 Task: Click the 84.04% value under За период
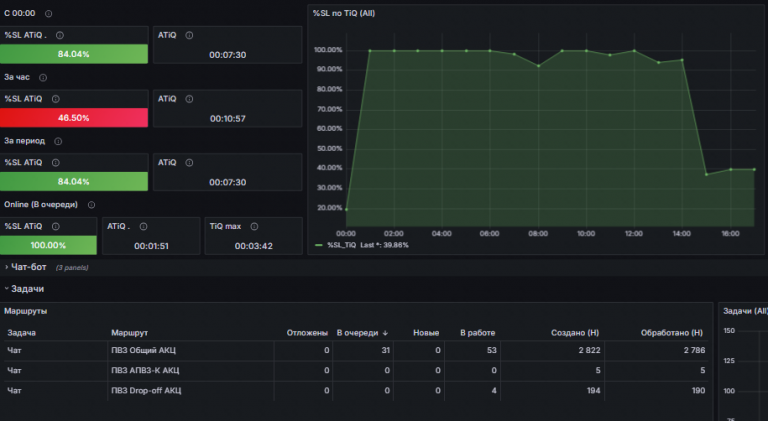[x=73, y=182]
